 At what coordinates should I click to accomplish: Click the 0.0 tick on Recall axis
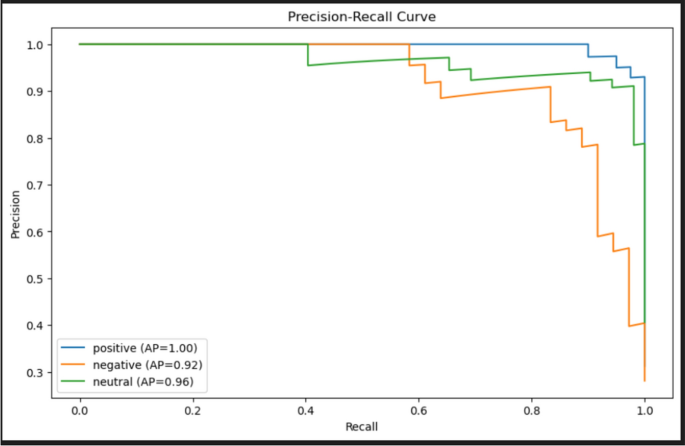pyautogui.click(x=79, y=408)
